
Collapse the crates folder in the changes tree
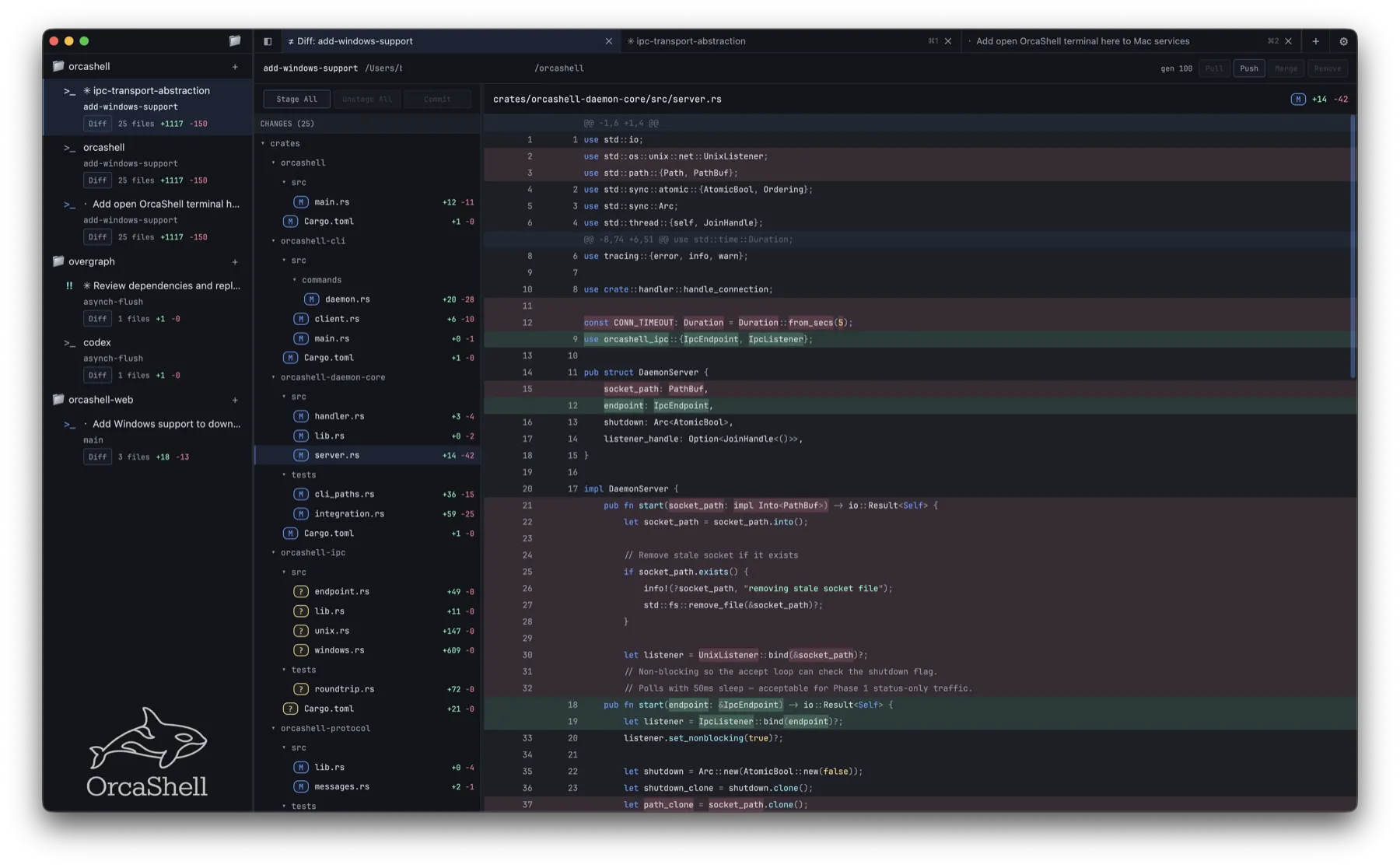click(263, 144)
